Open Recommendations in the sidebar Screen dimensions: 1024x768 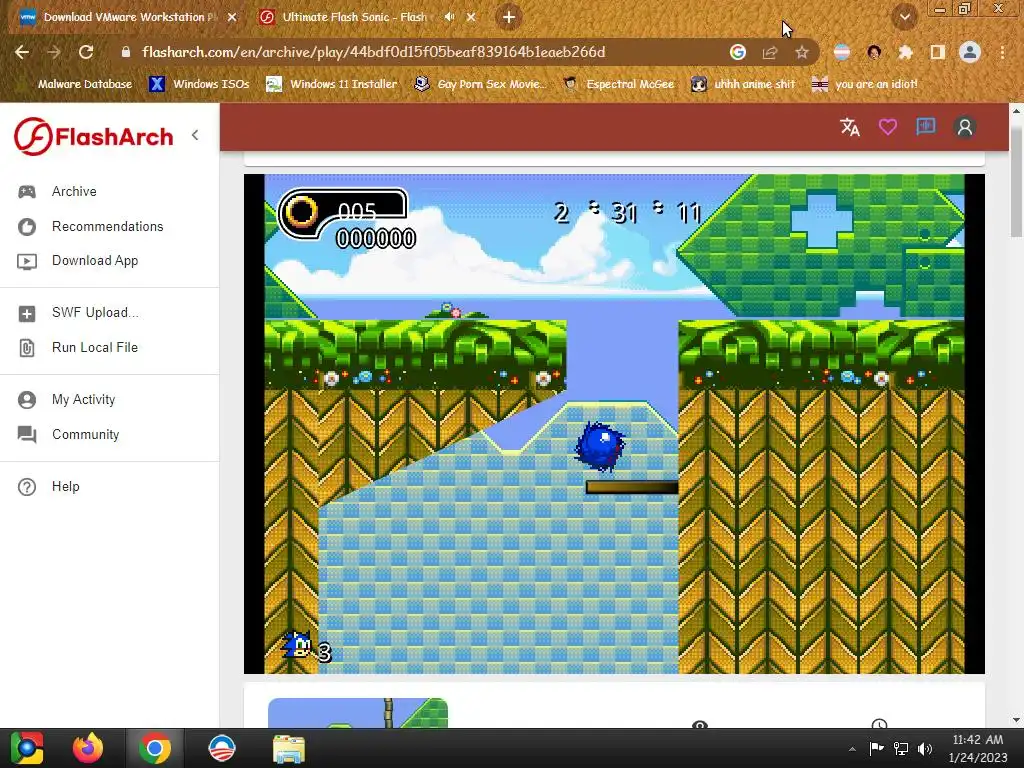tap(108, 227)
